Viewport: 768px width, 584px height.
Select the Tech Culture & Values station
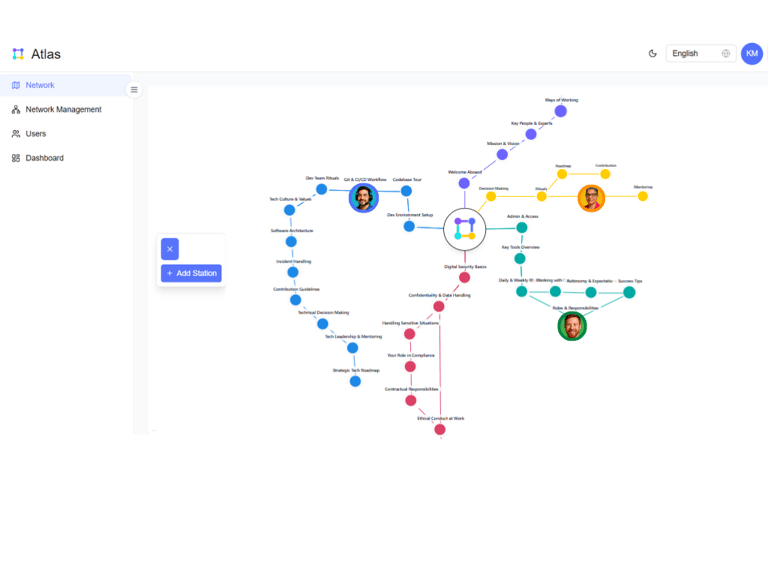[x=289, y=210]
